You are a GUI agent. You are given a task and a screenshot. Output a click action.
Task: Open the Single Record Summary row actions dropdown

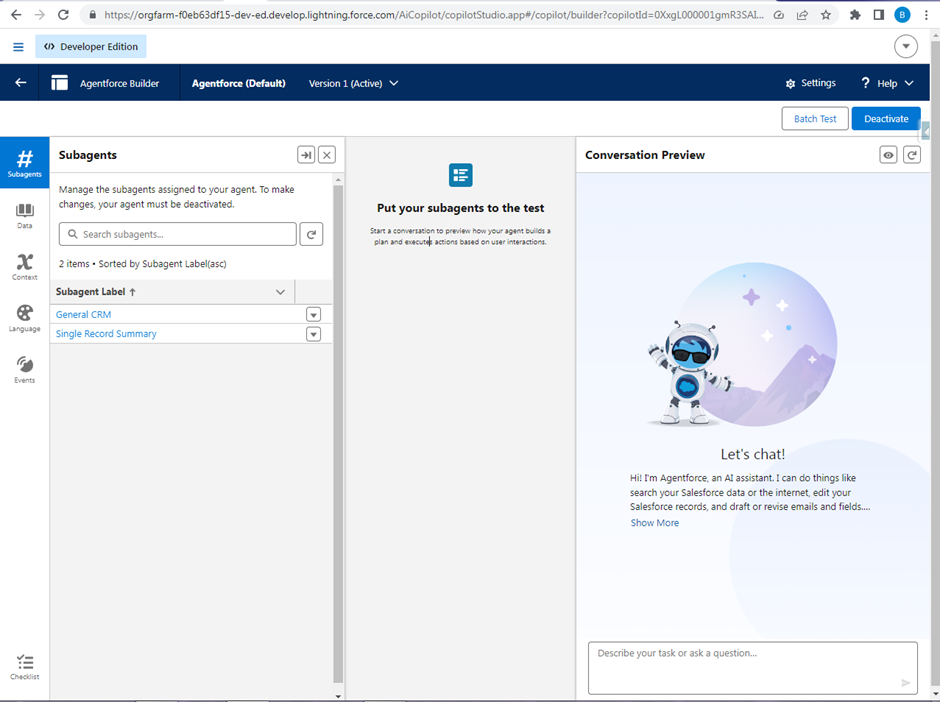click(x=314, y=334)
